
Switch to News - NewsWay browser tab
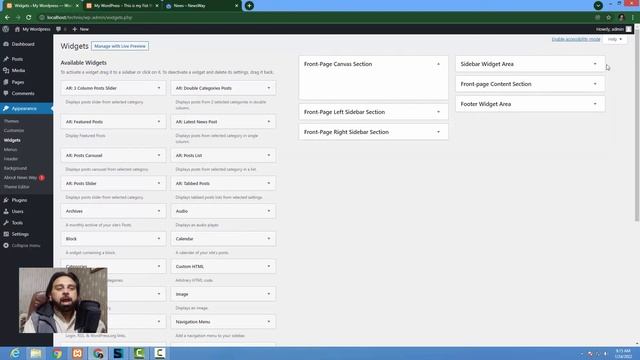click(202, 6)
